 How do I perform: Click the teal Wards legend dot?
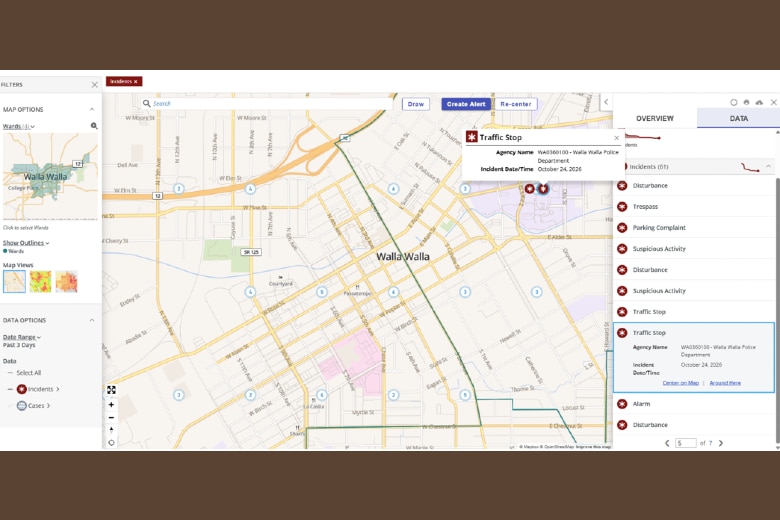[x=5, y=251]
